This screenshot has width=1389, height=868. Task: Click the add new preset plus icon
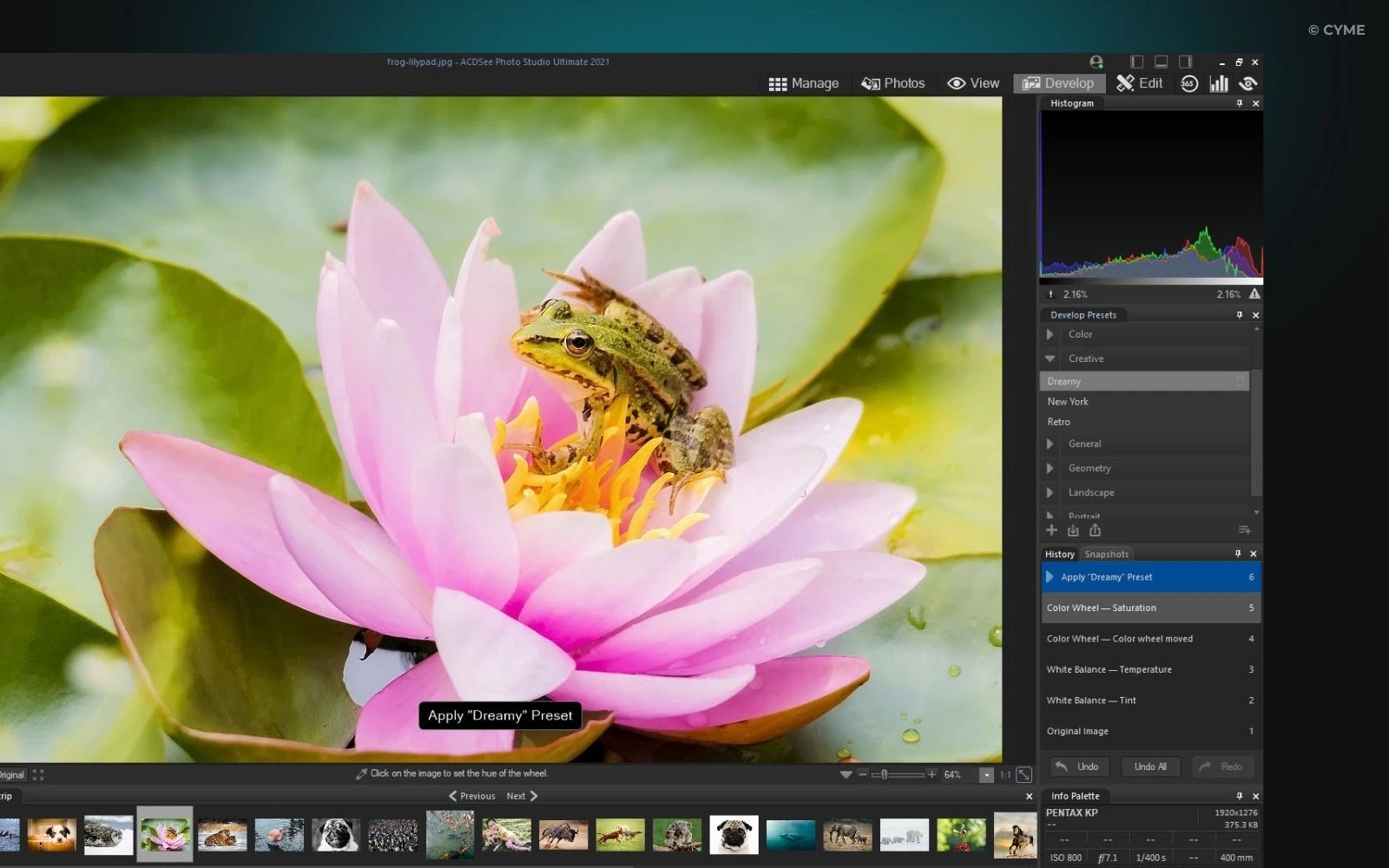click(x=1051, y=529)
